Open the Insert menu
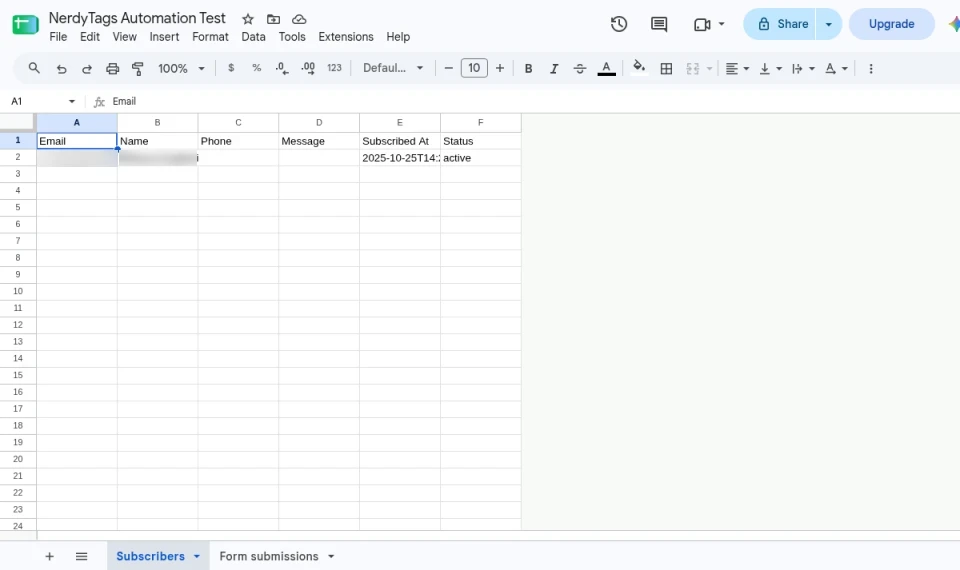 click(164, 37)
